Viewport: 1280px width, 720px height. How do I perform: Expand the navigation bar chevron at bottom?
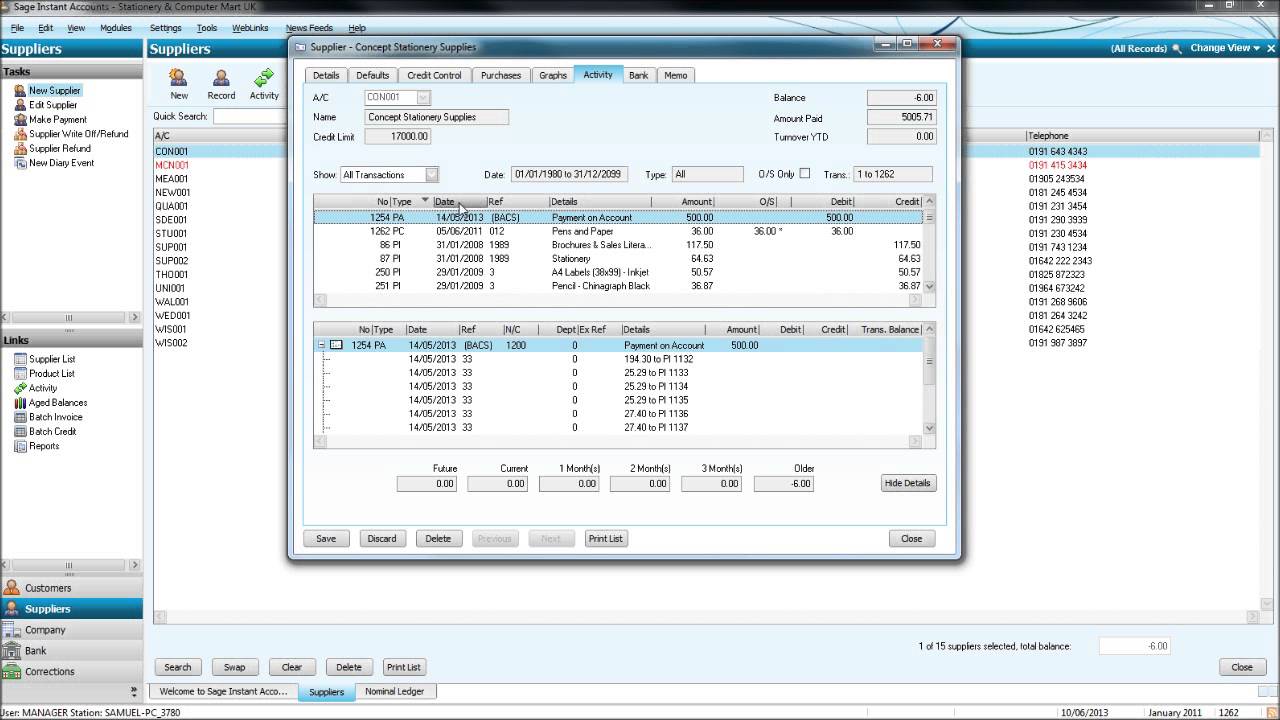point(134,691)
